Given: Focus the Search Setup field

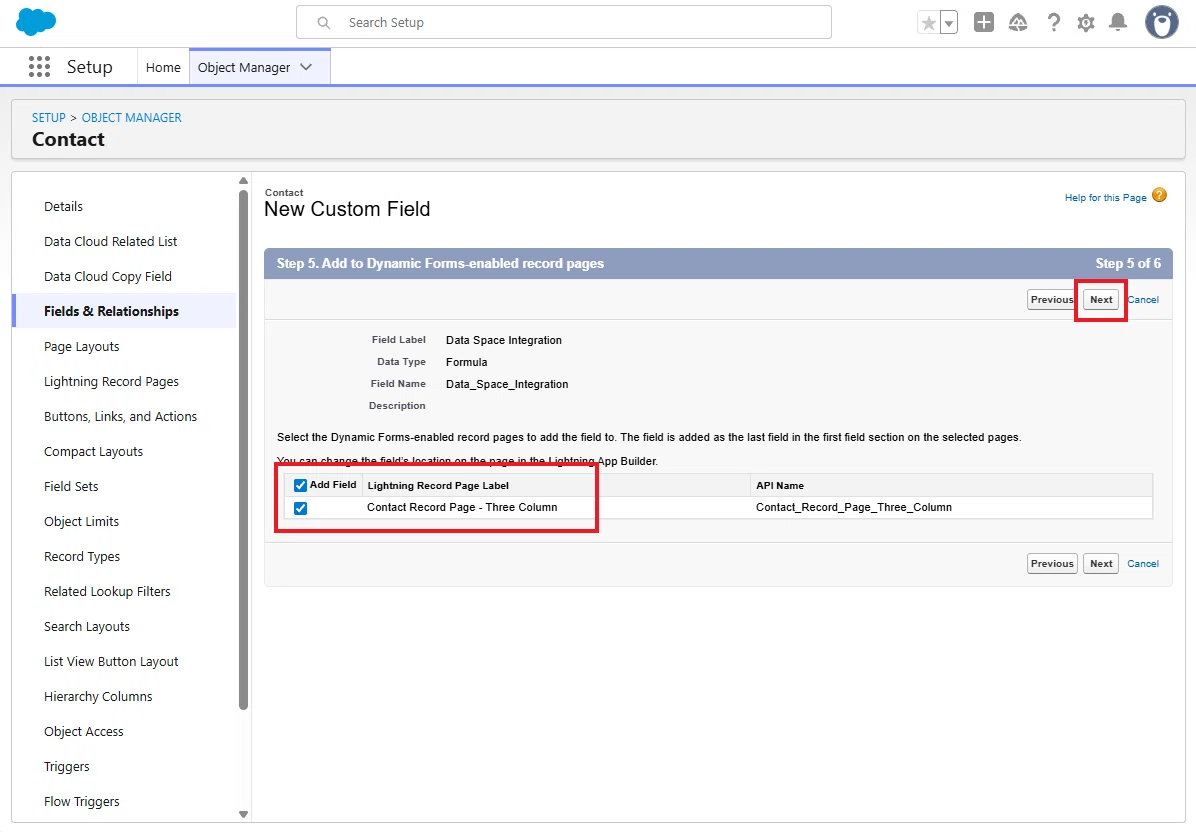Looking at the screenshot, I should (564, 22).
